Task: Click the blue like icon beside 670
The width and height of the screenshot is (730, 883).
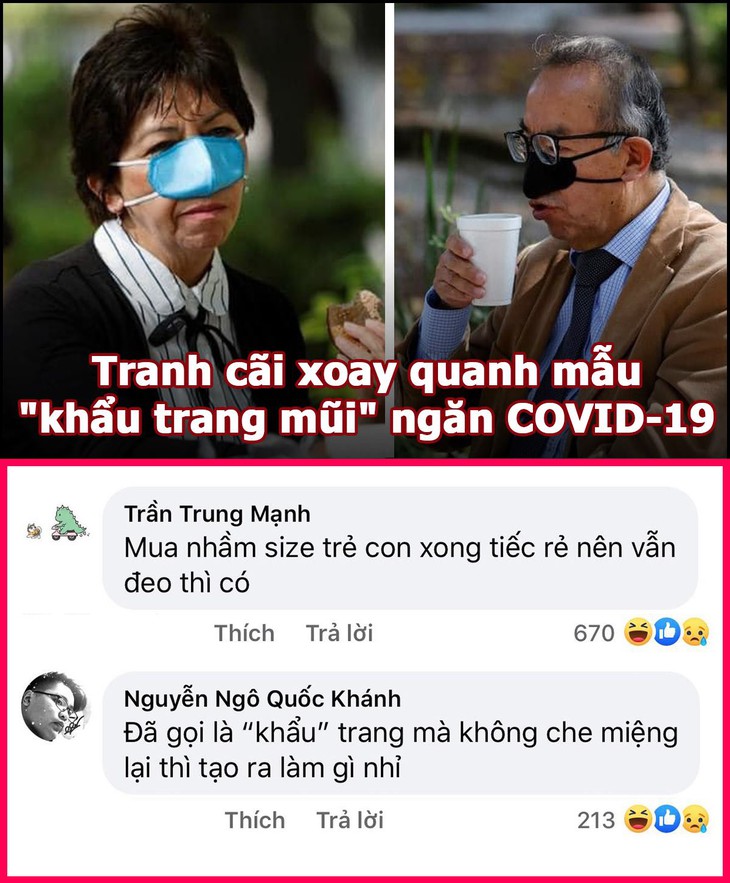Action: pyautogui.click(x=667, y=632)
